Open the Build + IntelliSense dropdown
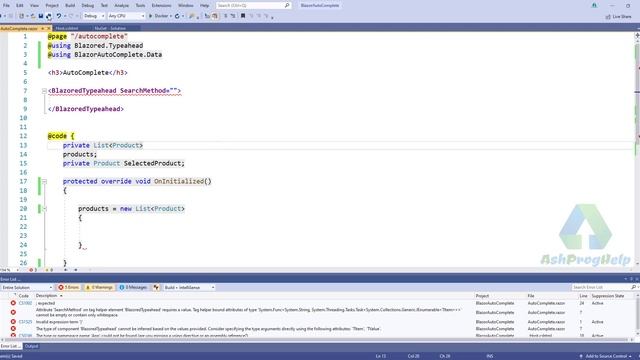Screen dimensions: 640x360 189,288
